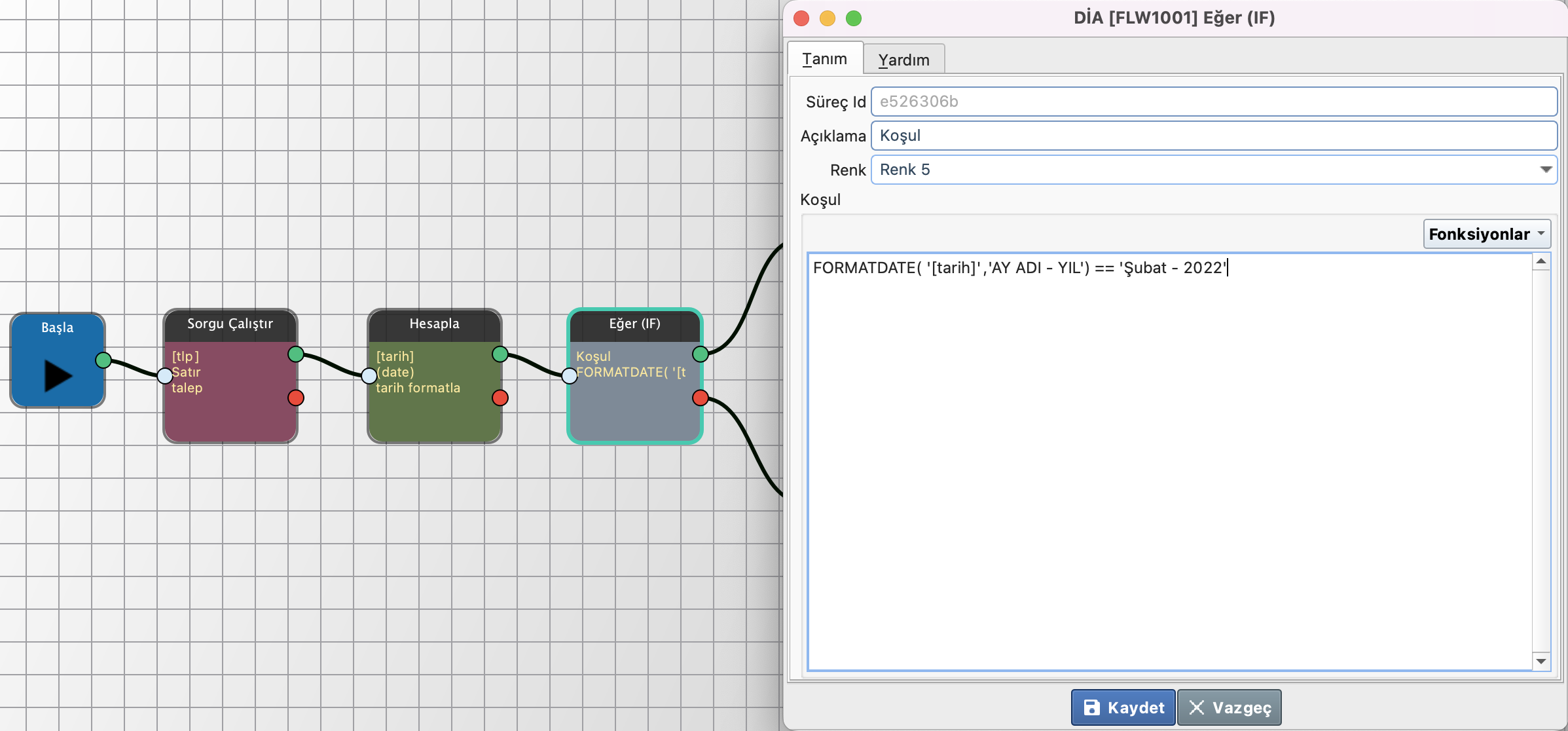The image size is (1568, 731).
Task: Expand the Fonksiyonlar dropdown
Action: [x=1486, y=234]
